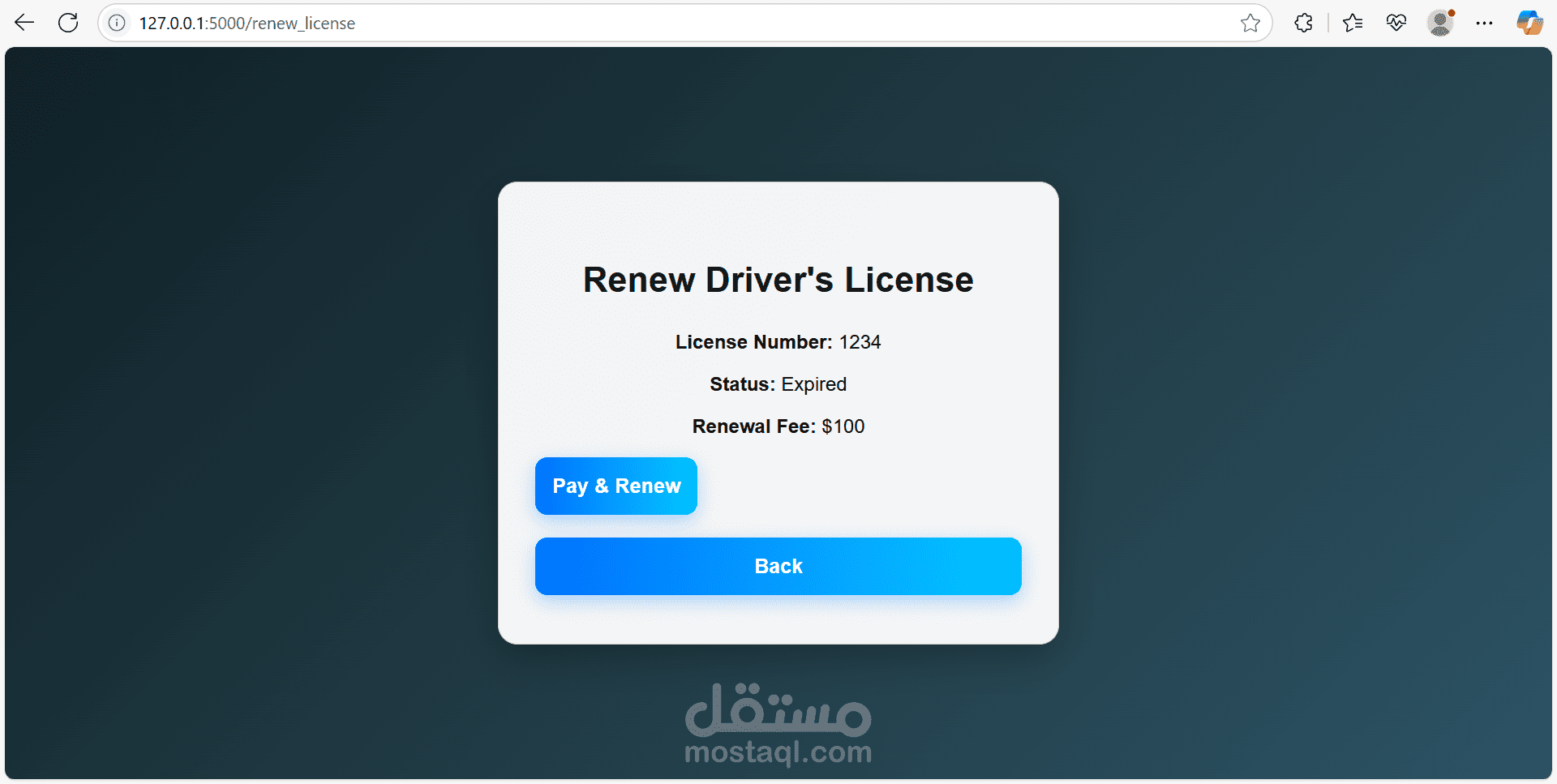The width and height of the screenshot is (1557, 784).
Task: Reload the page with the refresh icon
Action: [68, 23]
